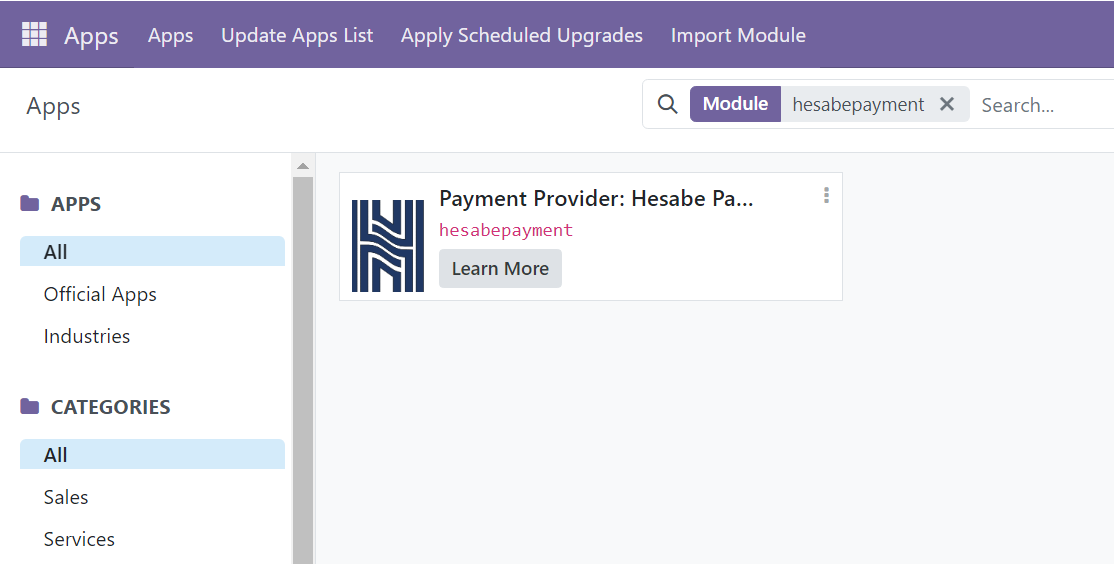Open the Hesabe module kebab menu

coord(826,196)
